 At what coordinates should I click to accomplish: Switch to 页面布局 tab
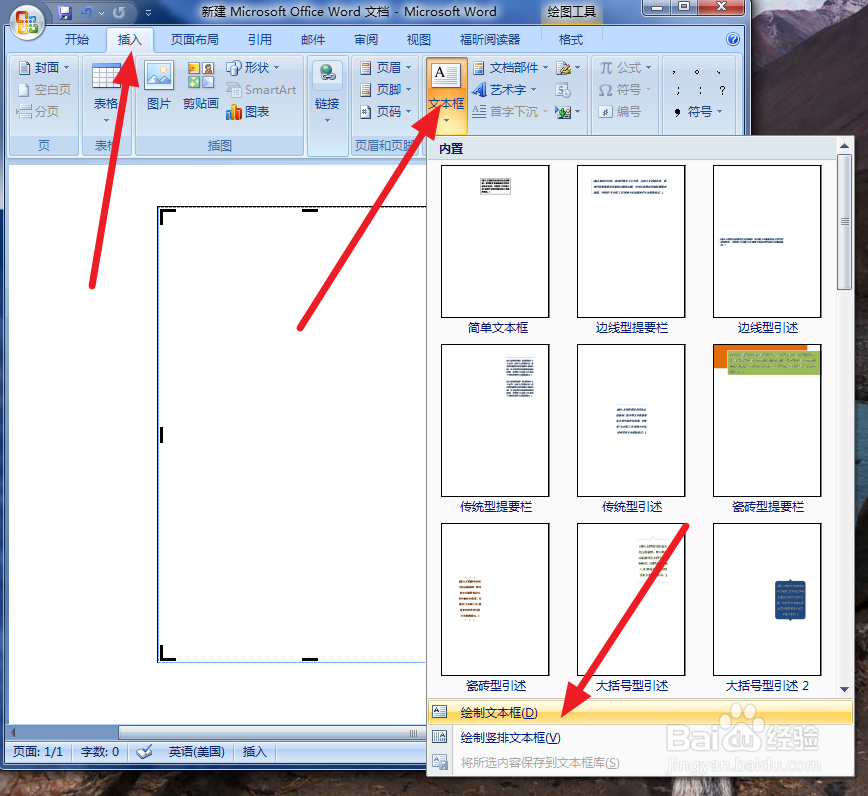(194, 40)
